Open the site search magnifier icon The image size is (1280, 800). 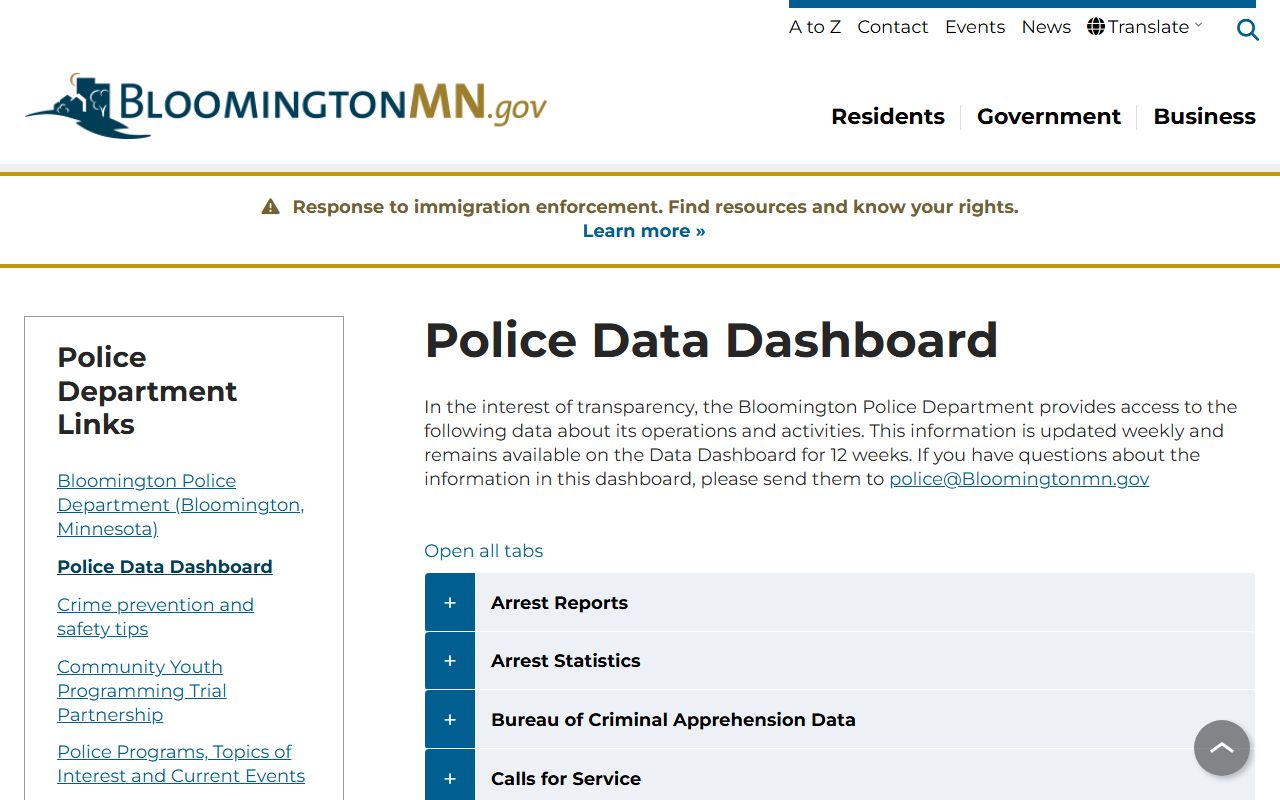[1247, 30]
